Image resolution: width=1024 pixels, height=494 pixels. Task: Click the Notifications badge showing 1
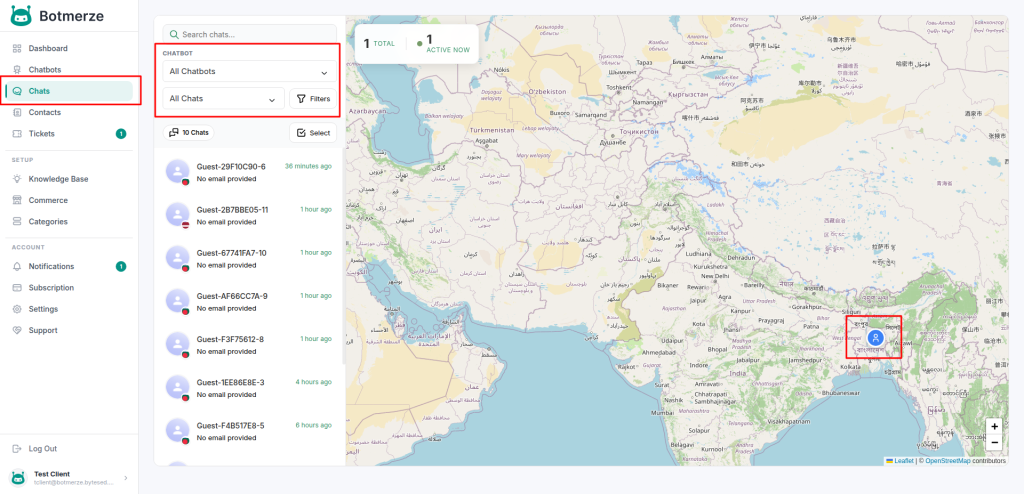(x=121, y=267)
